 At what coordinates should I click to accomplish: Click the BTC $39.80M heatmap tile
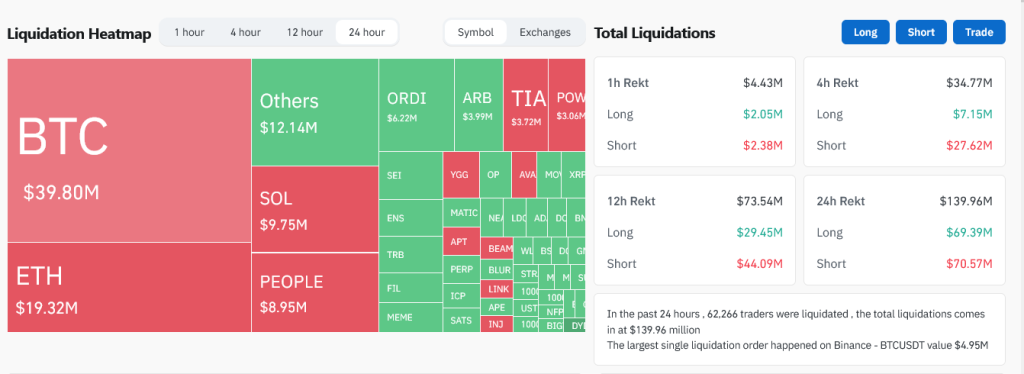click(x=129, y=151)
